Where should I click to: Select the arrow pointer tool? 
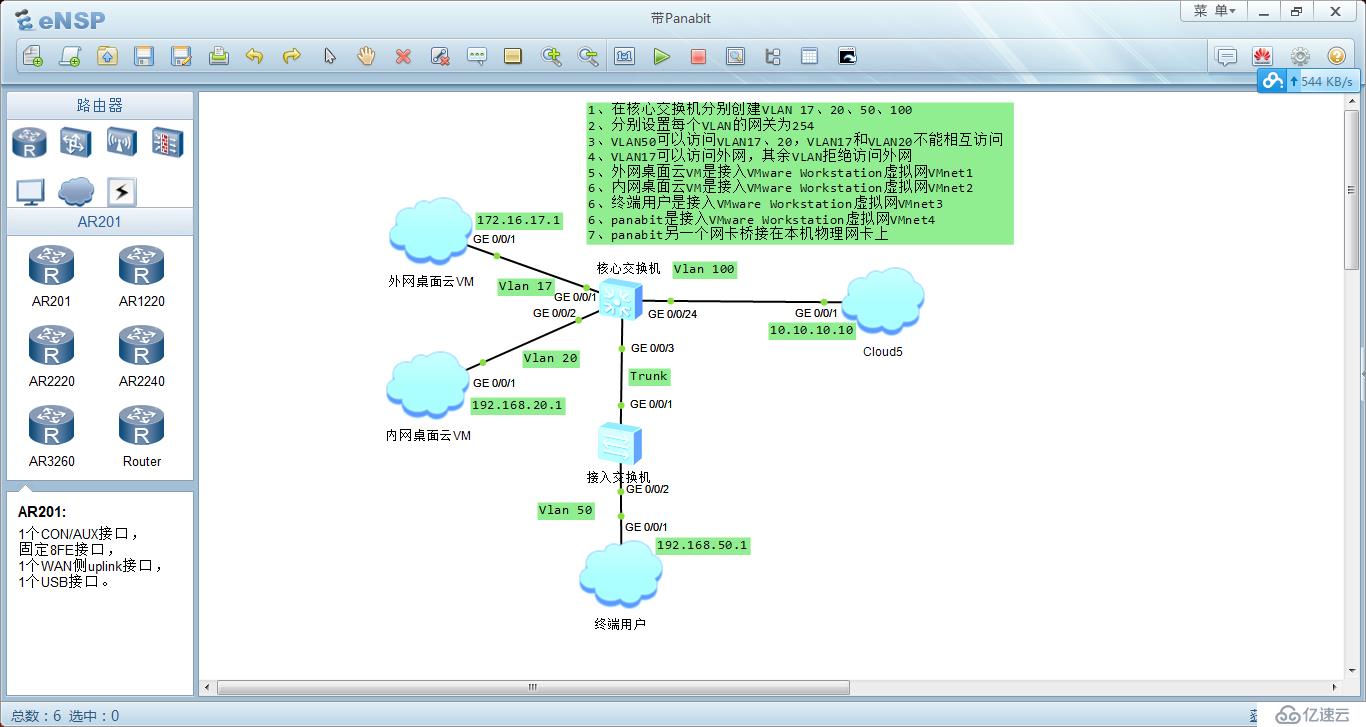[329, 56]
